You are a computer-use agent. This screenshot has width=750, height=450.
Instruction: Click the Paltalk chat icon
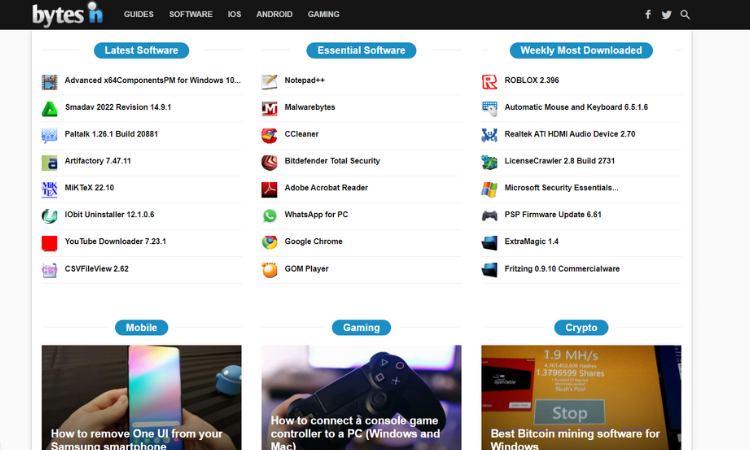[x=49, y=136]
